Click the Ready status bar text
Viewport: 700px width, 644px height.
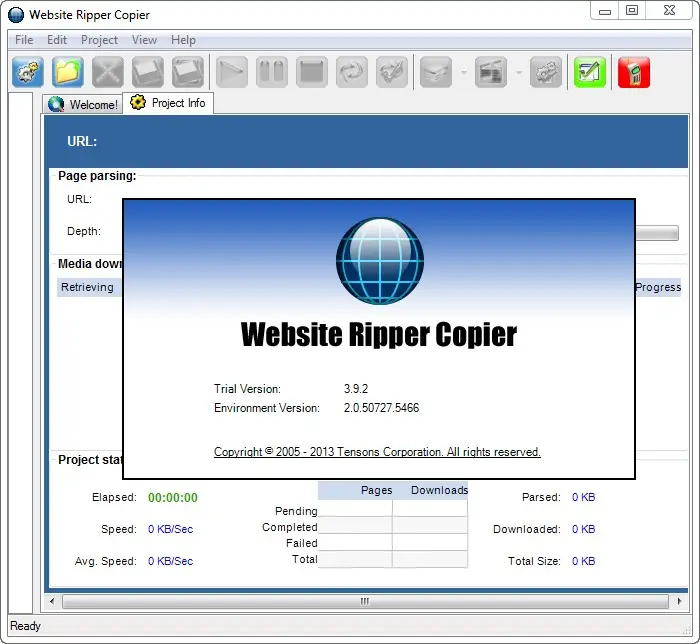coord(25,626)
